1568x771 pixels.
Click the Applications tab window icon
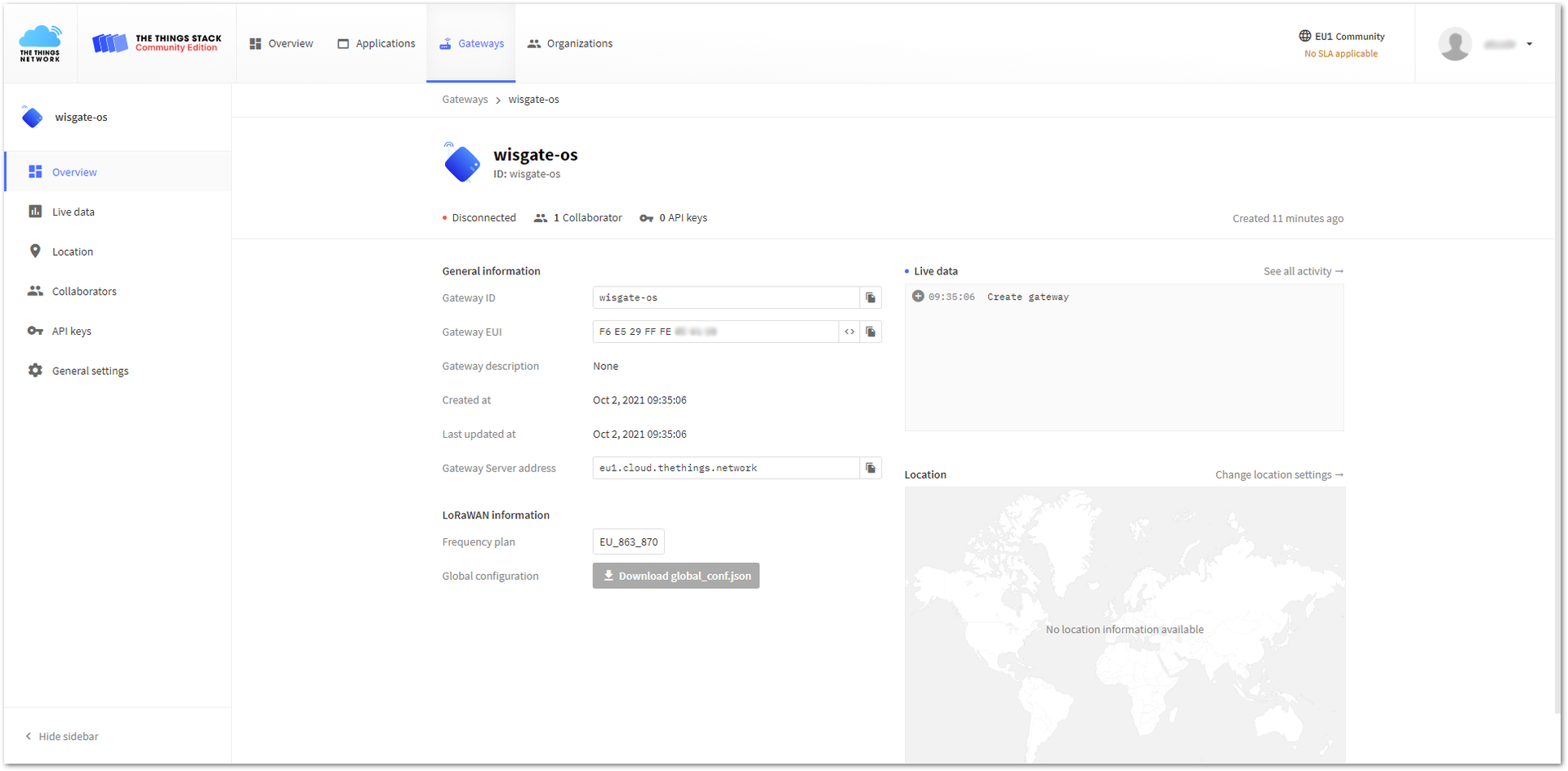(x=343, y=43)
